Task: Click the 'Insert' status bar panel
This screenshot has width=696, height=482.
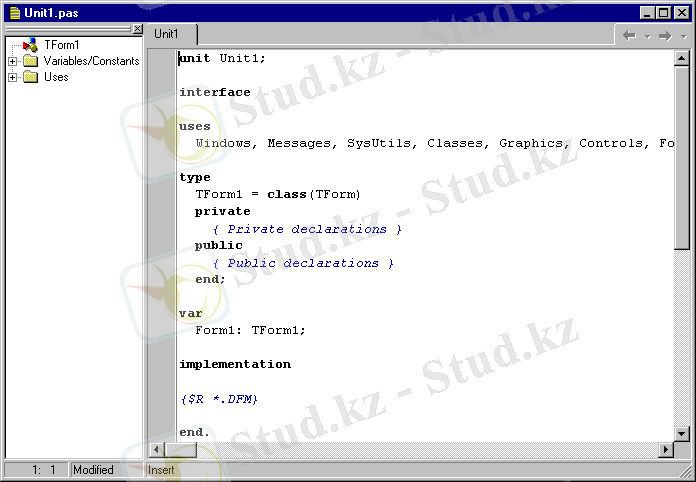Action: click(161, 470)
